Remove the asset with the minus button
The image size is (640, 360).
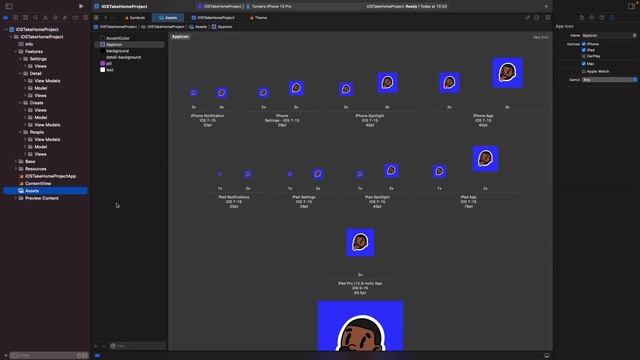(104, 346)
